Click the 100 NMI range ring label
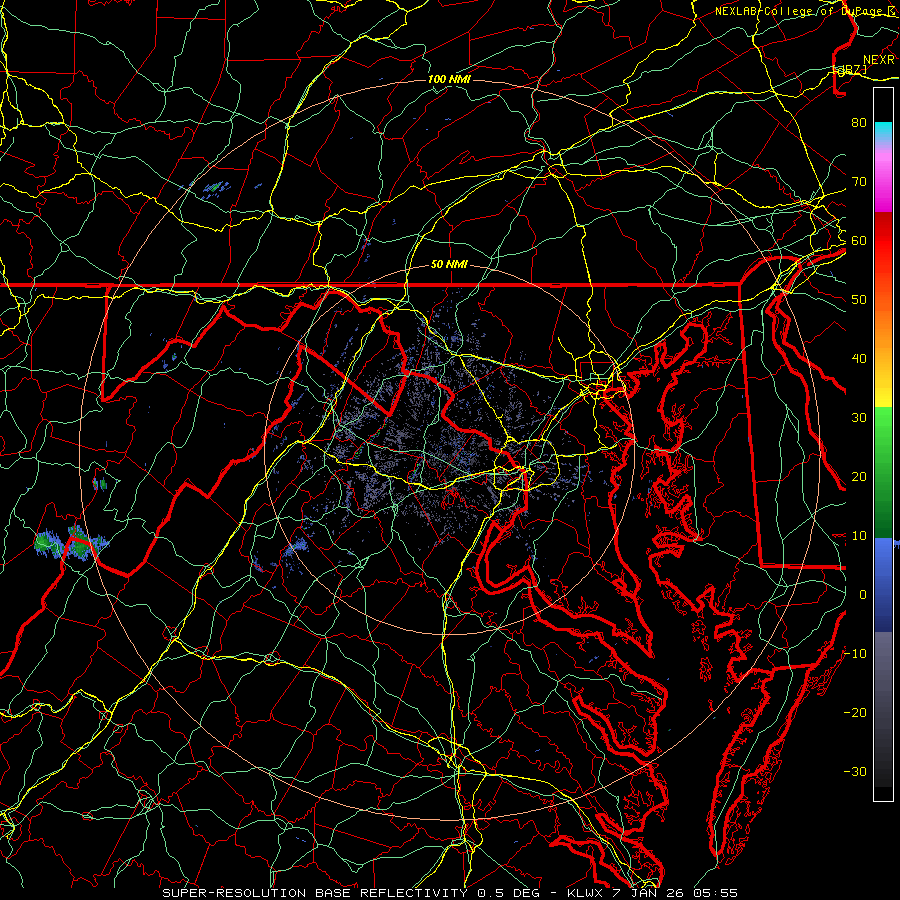 [449, 79]
